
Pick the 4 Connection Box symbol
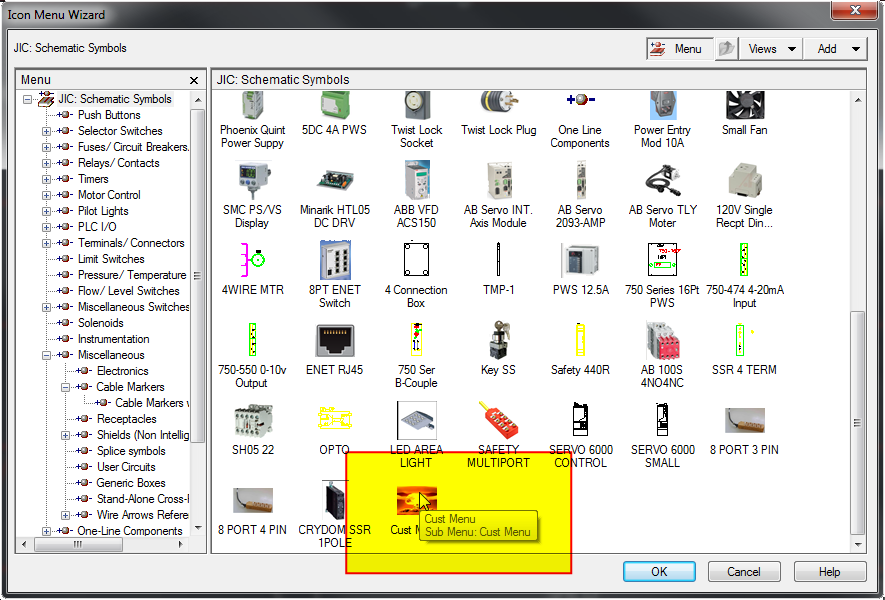pyautogui.click(x=417, y=260)
